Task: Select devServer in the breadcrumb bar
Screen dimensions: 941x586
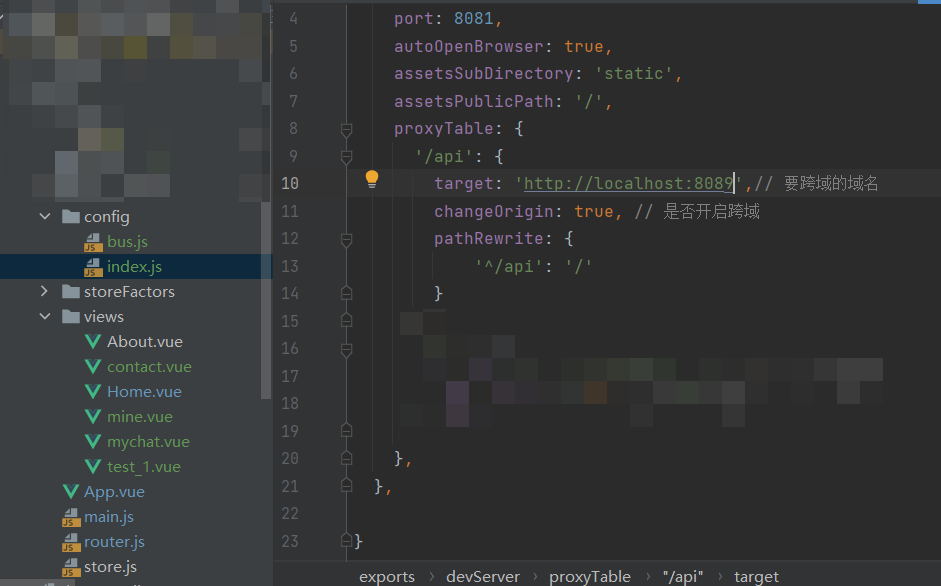Action: coord(483,576)
